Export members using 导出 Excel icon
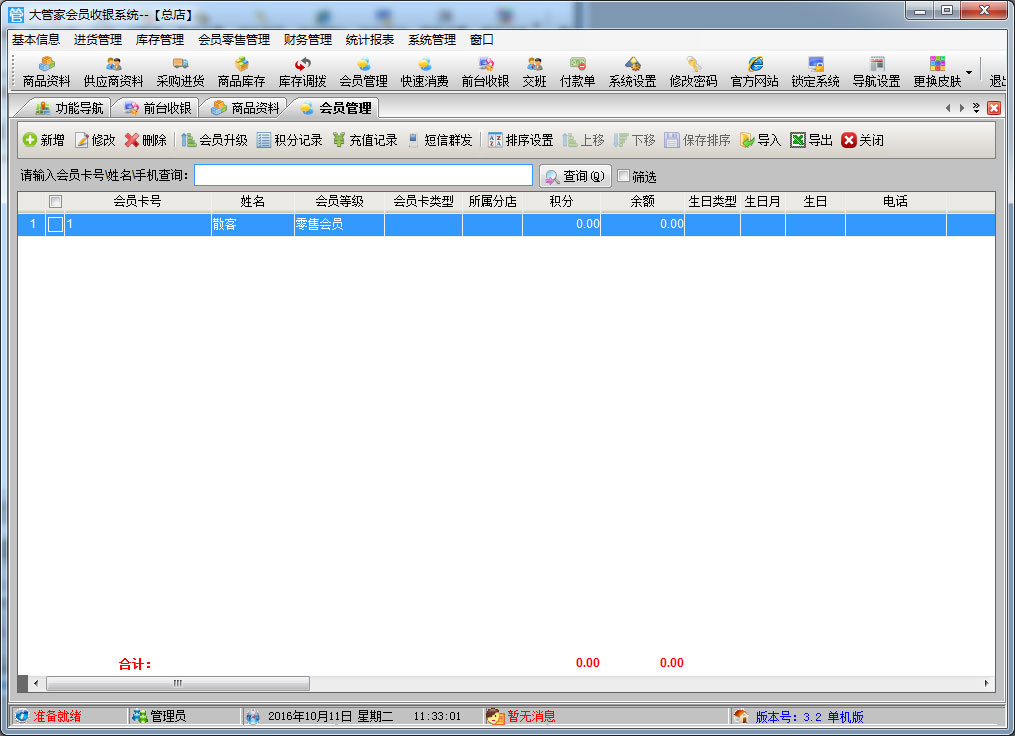Screen dimensions: 1015x736 810,139
